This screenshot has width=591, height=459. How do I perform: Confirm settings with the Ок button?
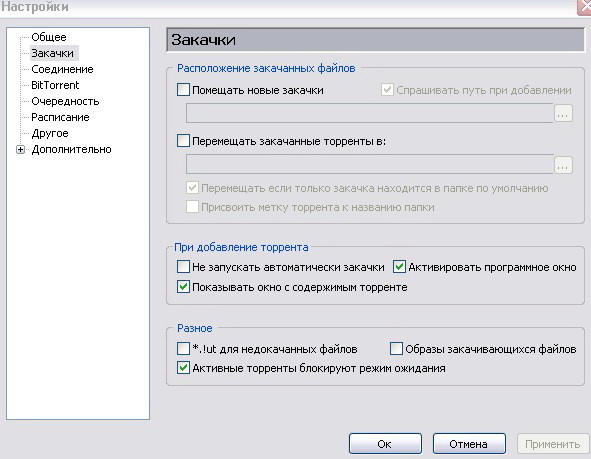click(x=385, y=444)
